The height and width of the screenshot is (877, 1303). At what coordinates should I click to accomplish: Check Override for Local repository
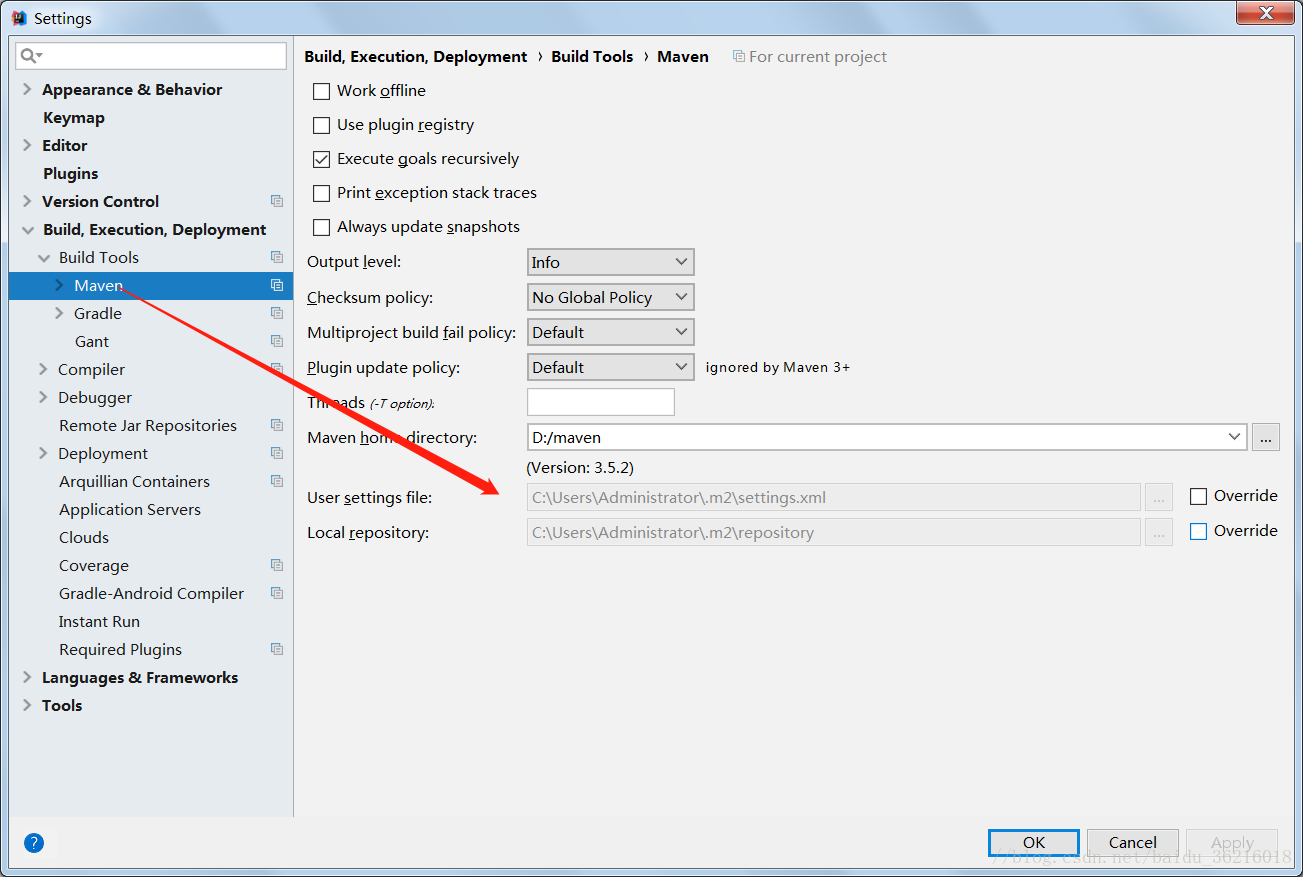(1198, 531)
